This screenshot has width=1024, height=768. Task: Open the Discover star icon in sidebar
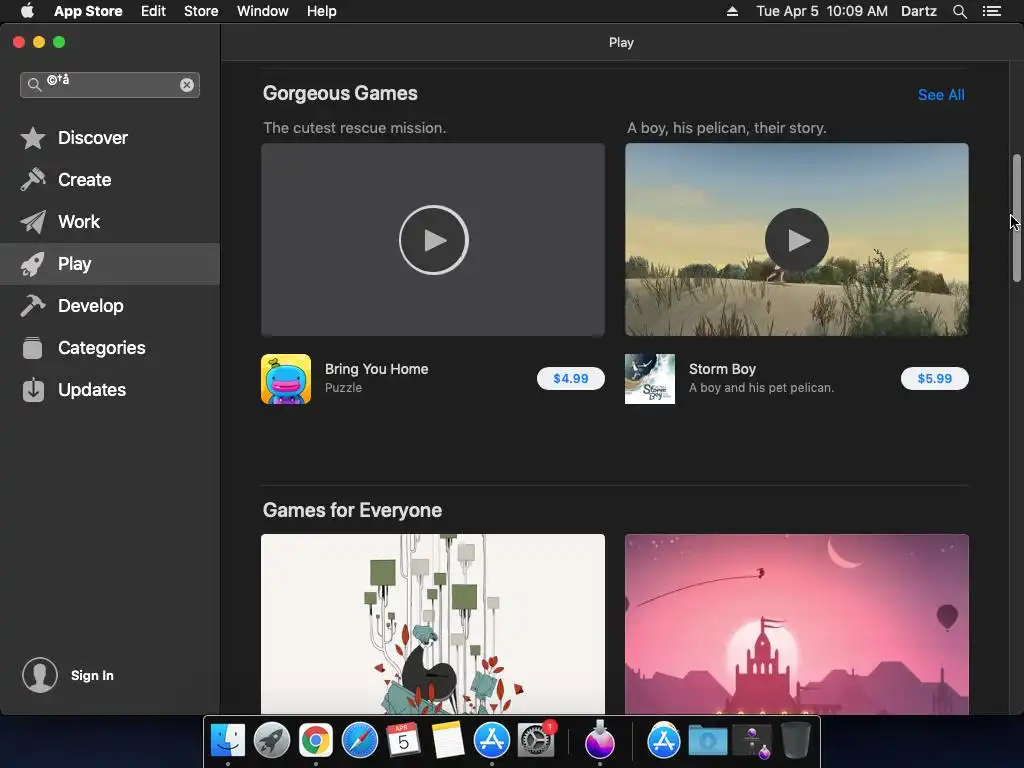coord(33,138)
